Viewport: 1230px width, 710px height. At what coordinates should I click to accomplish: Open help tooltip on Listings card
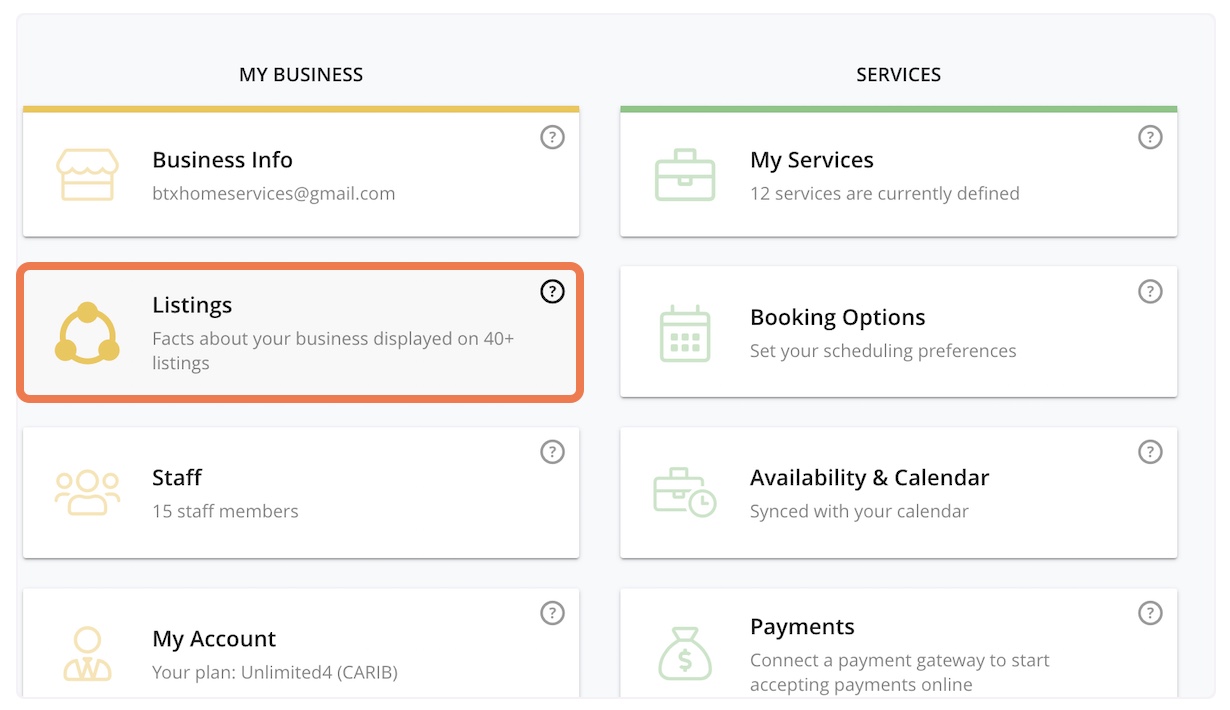552,291
